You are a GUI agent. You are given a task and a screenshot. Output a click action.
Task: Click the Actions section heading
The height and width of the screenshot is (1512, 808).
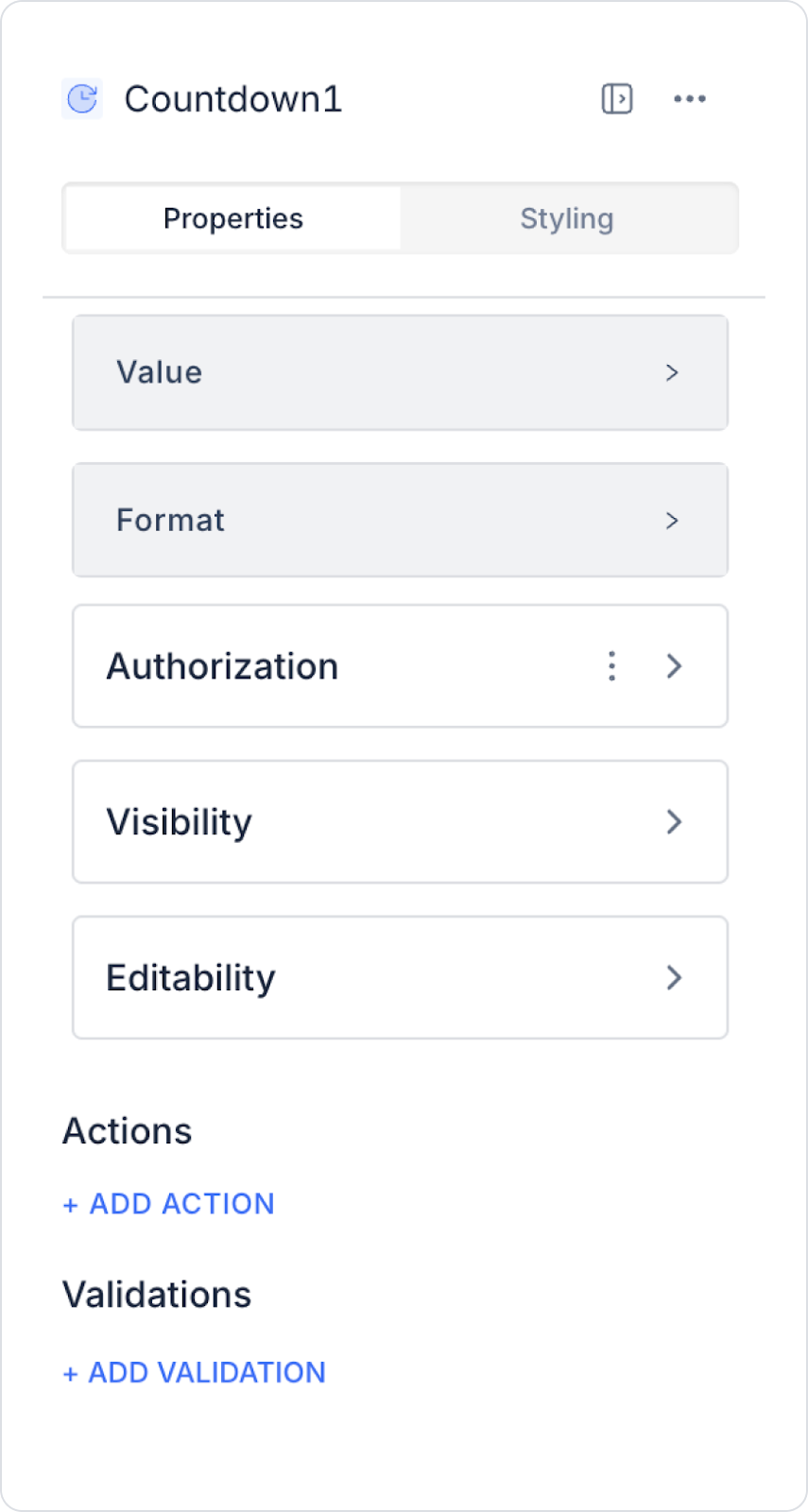point(128,1131)
